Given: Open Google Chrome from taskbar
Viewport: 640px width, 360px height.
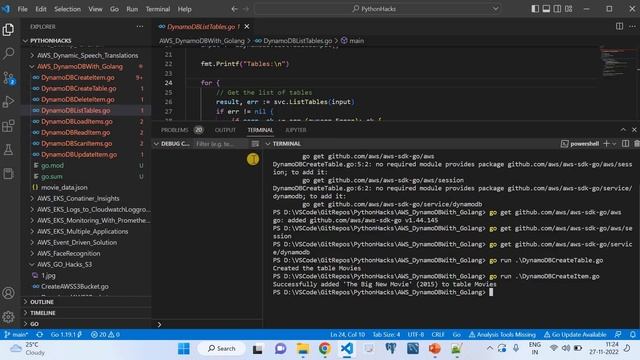Looking at the screenshot, I should pos(324,349).
